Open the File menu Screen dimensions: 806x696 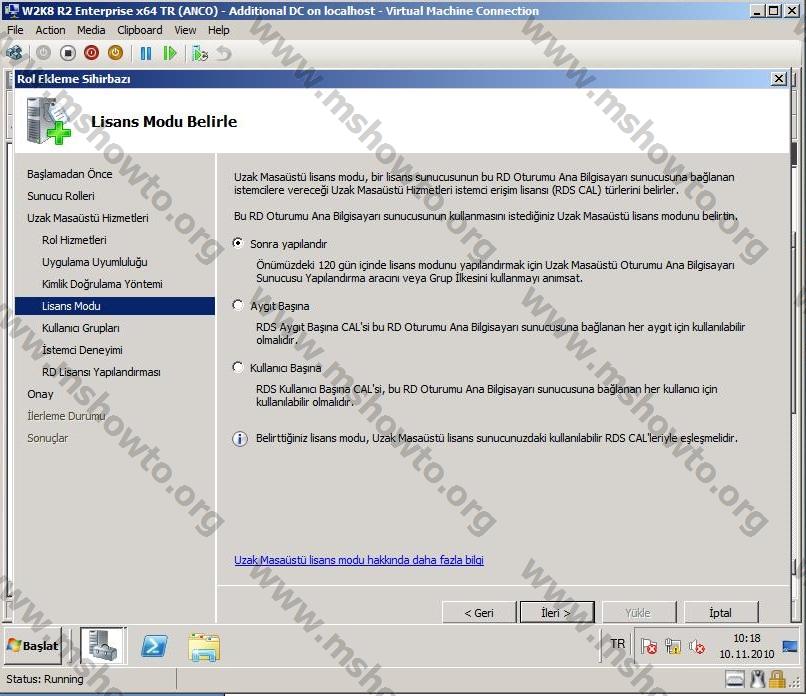click(15, 30)
